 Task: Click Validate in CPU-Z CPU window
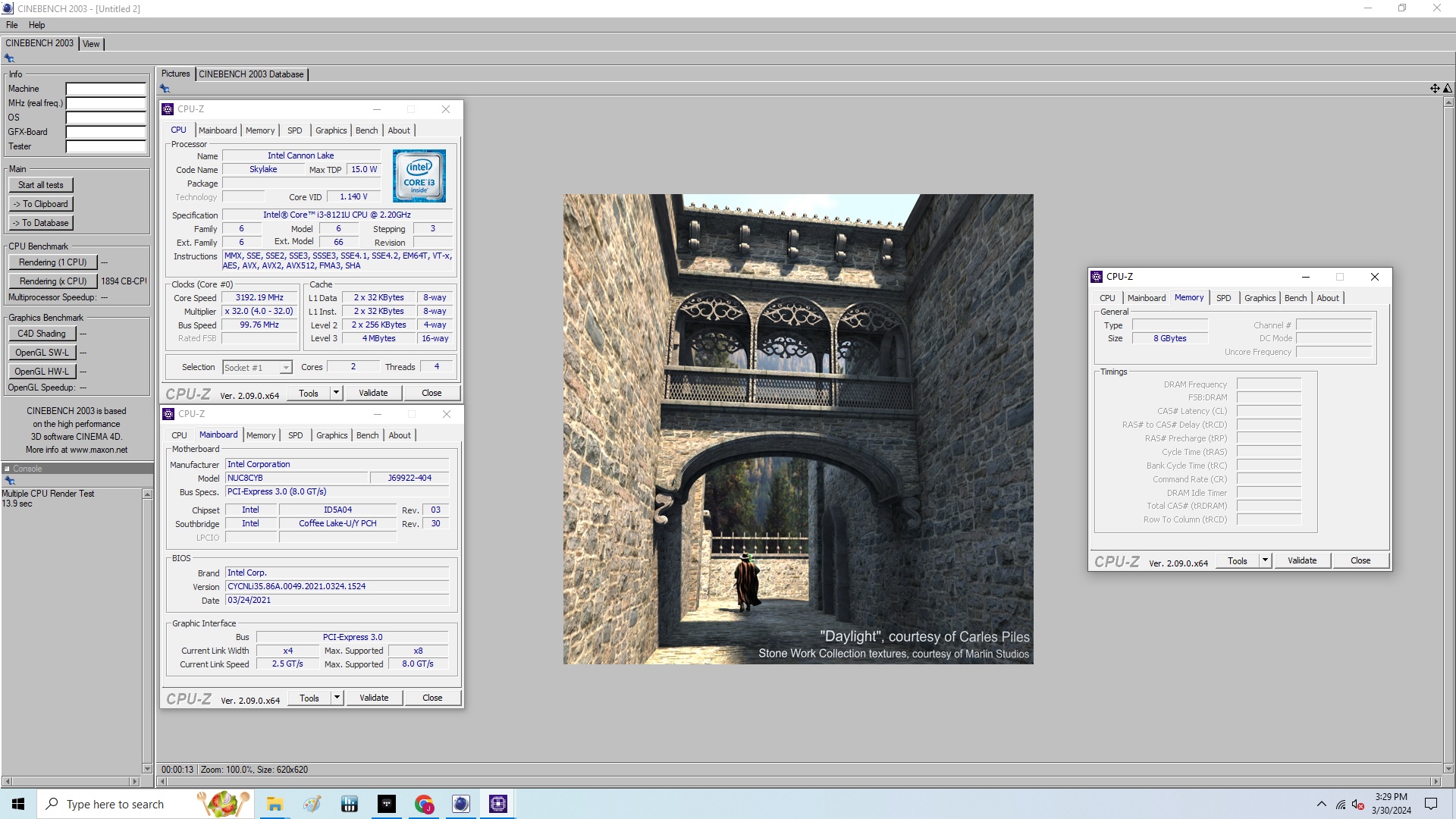373,393
